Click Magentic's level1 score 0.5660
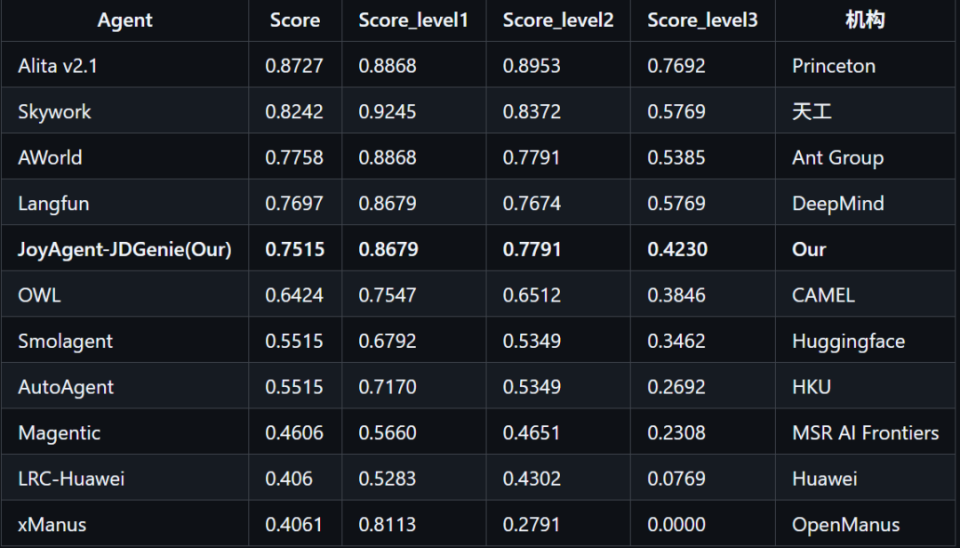 click(x=388, y=433)
